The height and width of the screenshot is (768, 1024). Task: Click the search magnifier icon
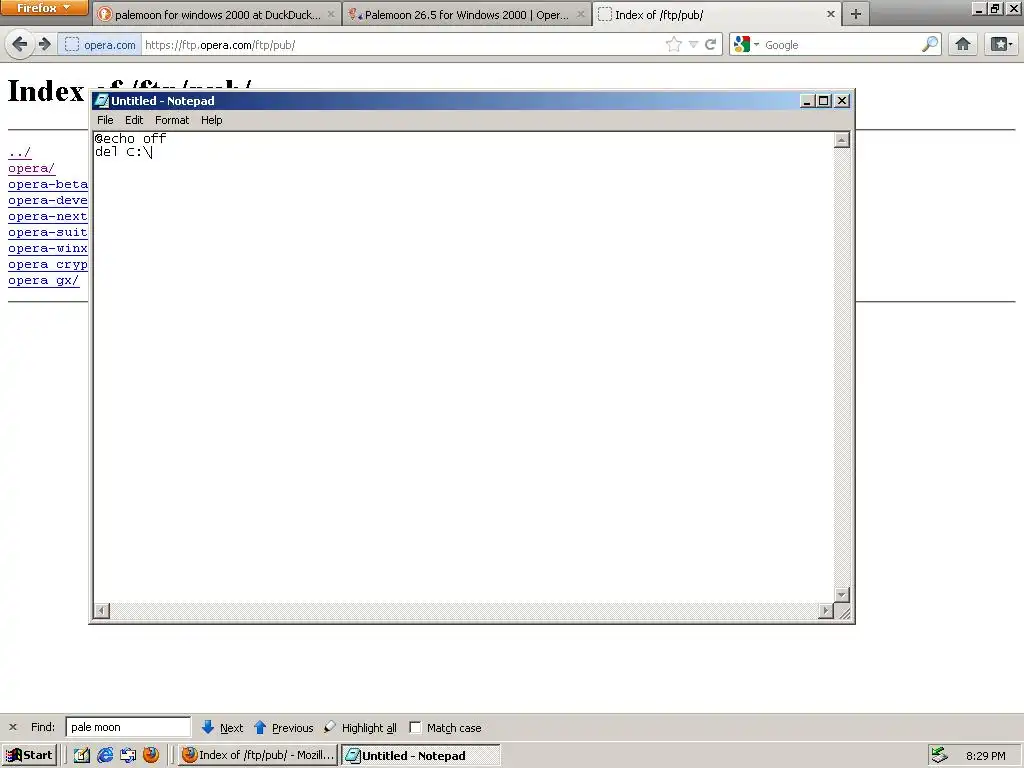pos(929,44)
